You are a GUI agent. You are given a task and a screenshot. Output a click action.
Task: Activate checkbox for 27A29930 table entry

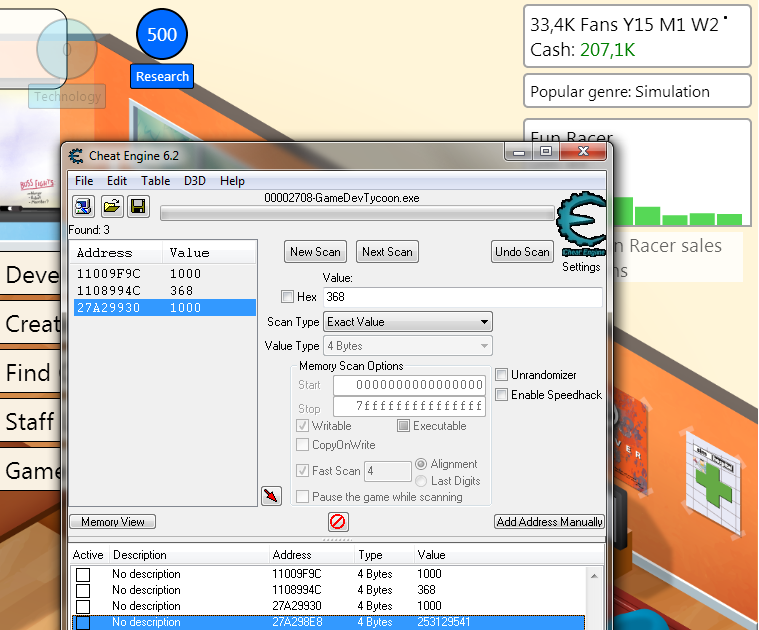click(83, 606)
